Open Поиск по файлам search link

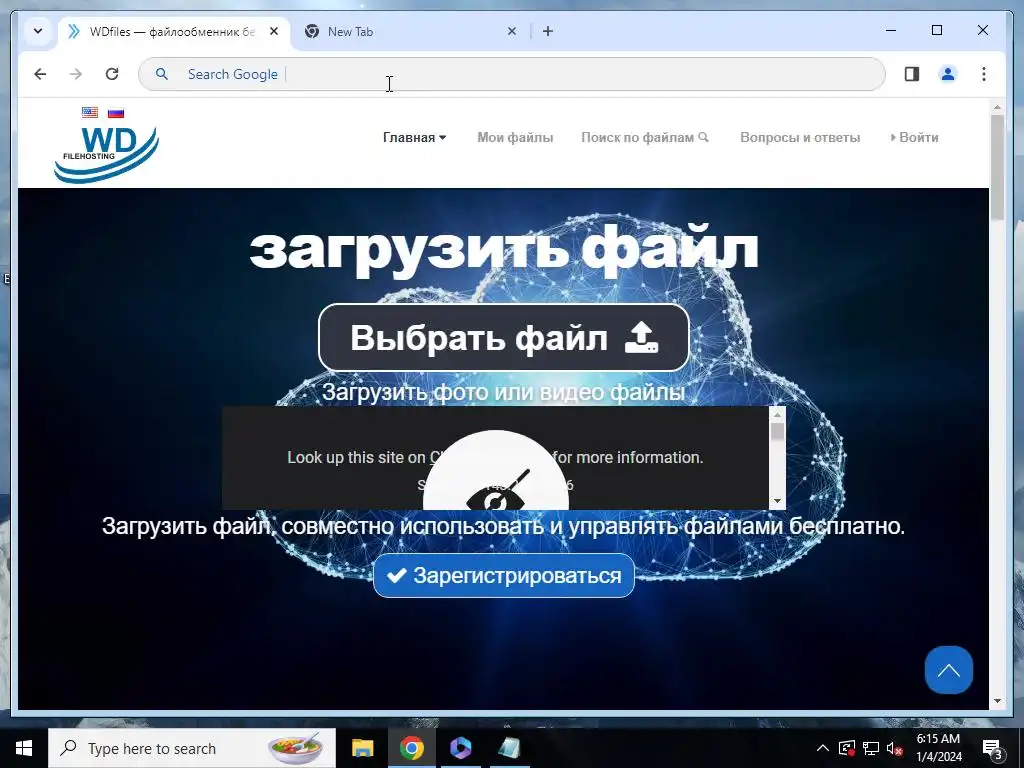click(x=645, y=137)
